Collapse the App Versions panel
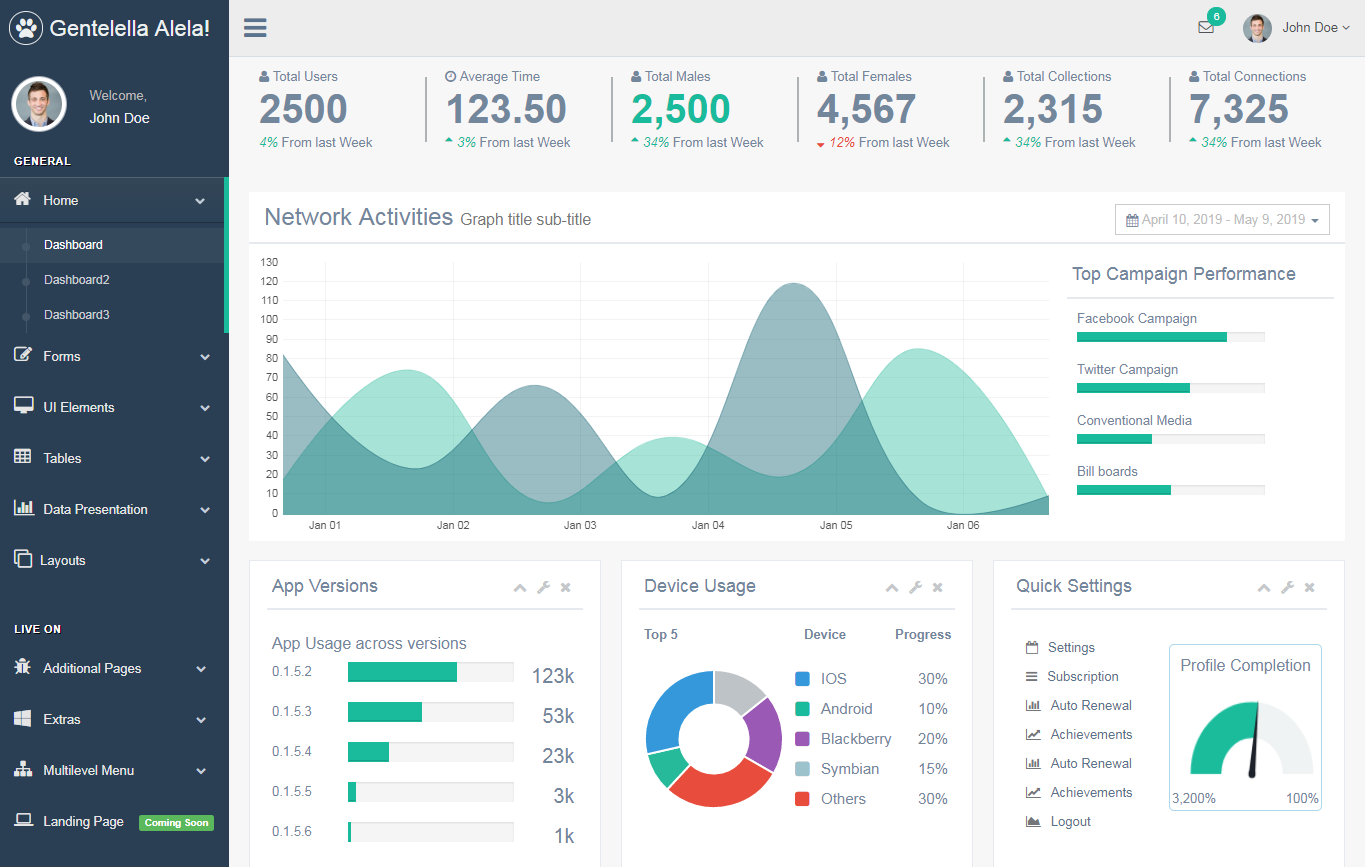The width and height of the screenshot is (1365, 867). [520, 588]
